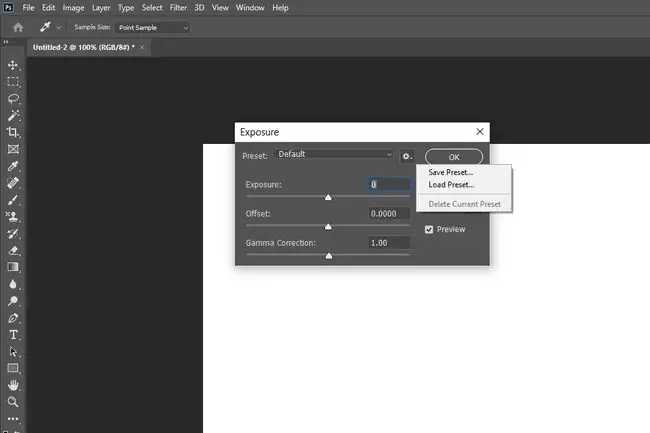Select the Move tool

click(13, 65)
